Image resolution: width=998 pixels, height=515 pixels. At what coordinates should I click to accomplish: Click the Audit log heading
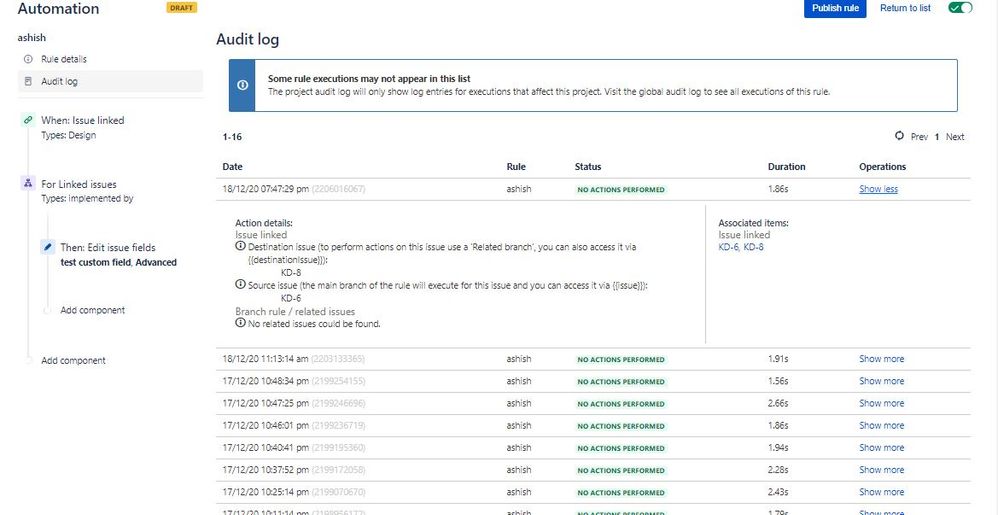pos(248,39)
